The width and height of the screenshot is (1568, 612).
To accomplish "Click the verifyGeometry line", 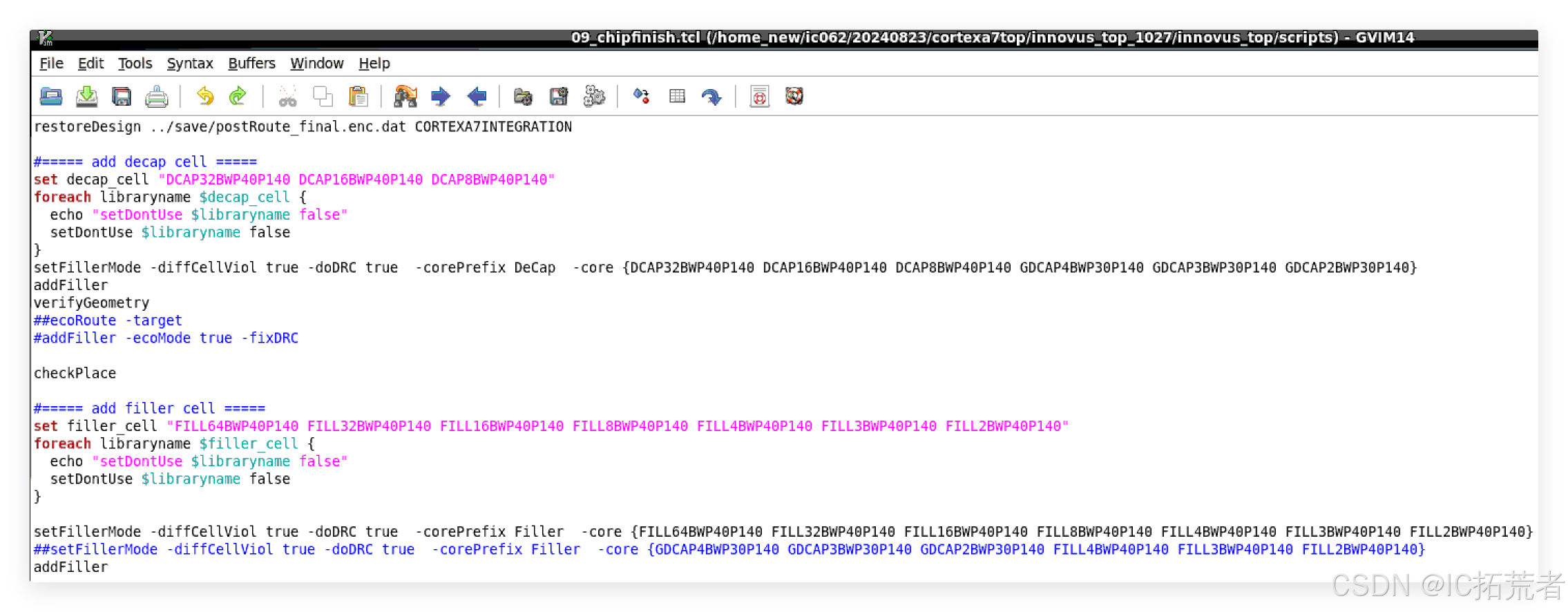I will pos(91,303).
